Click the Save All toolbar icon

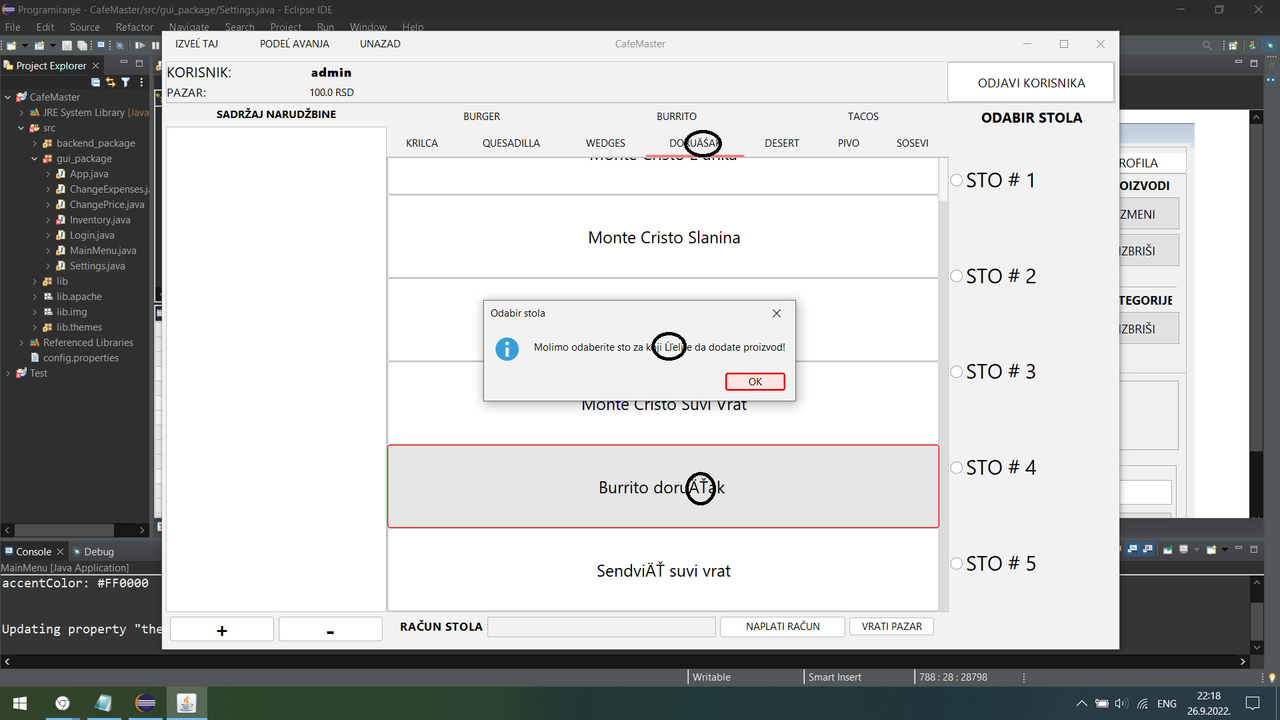pos(82,44)
